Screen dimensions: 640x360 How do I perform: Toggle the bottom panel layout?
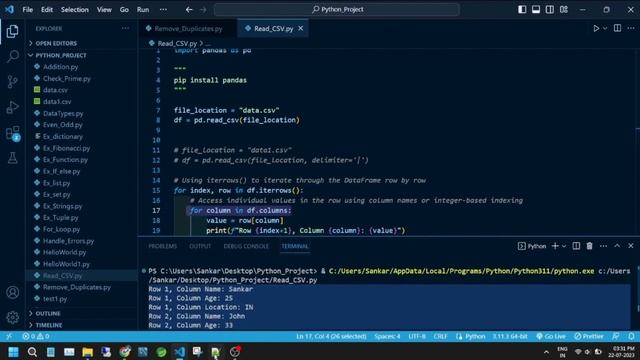pyautogui.click(x=536, y=9)
